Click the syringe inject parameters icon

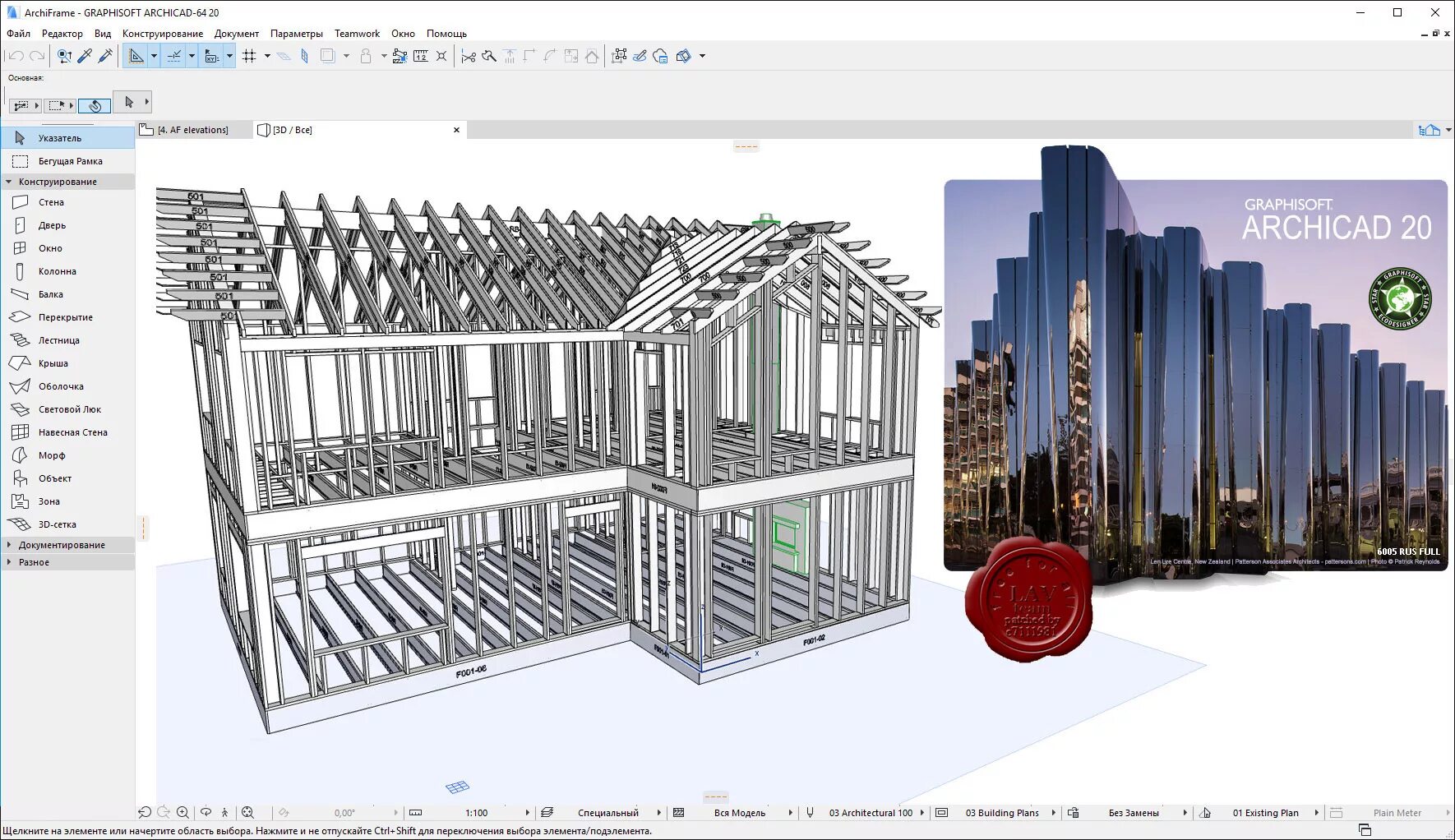click(105, 56)
